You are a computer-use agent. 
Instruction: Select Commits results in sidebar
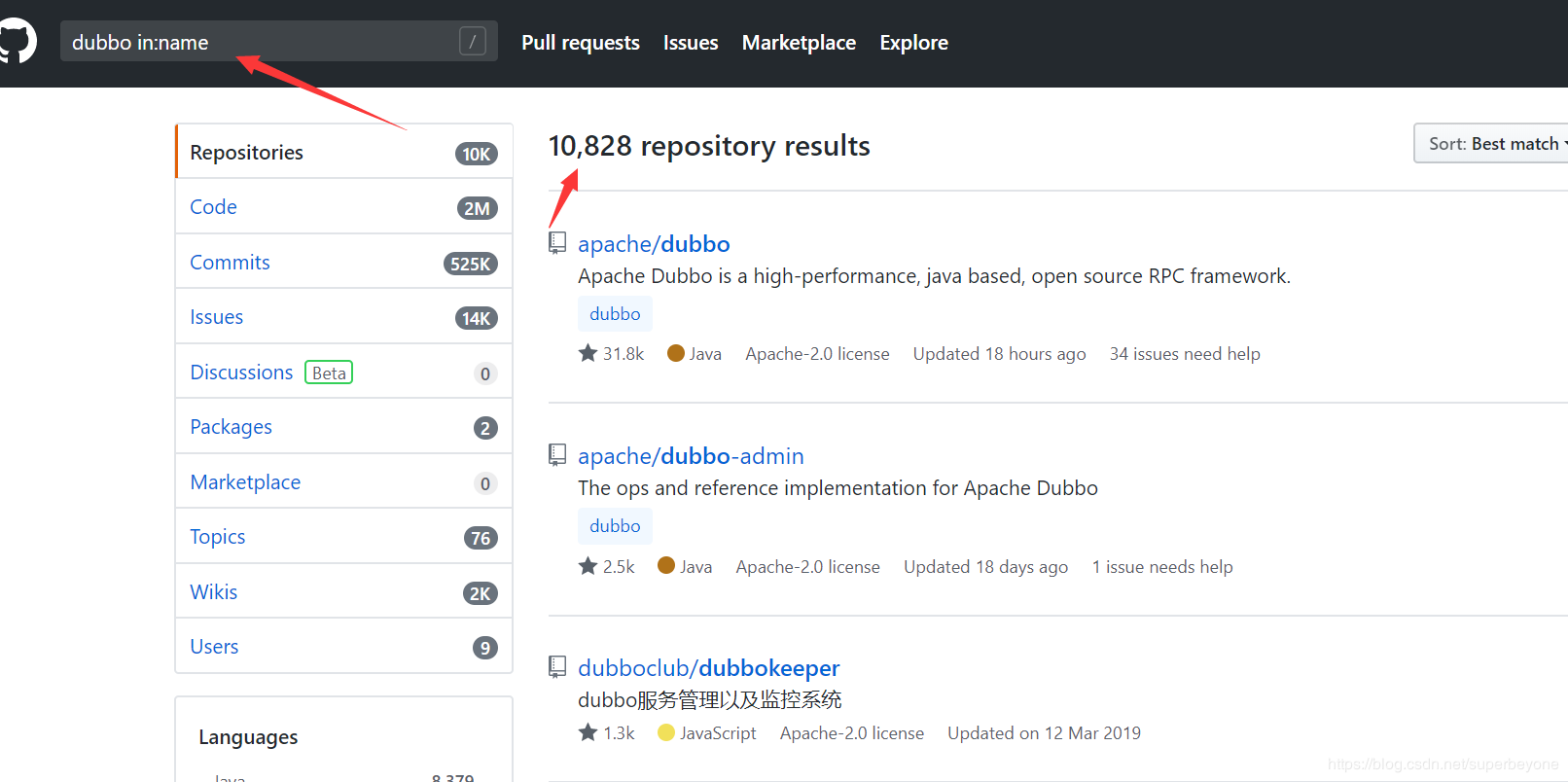tap(344, 263)
